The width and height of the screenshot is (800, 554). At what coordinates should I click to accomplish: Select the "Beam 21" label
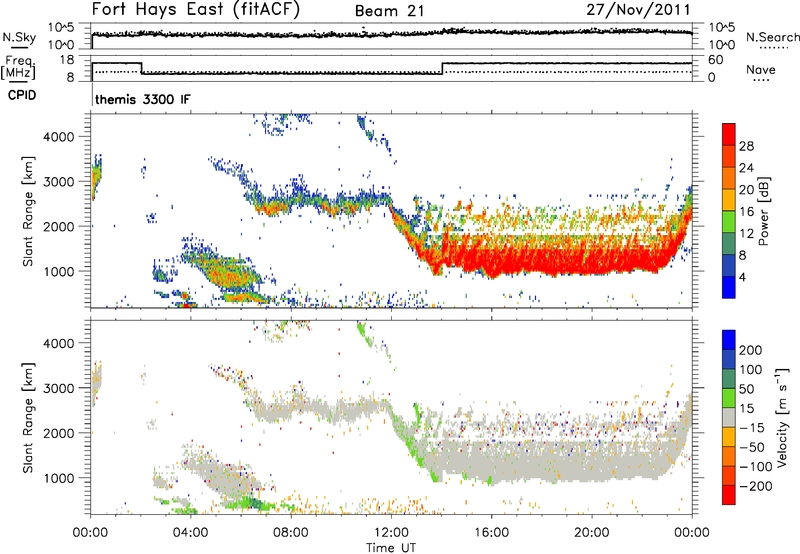tap(389, 11)
